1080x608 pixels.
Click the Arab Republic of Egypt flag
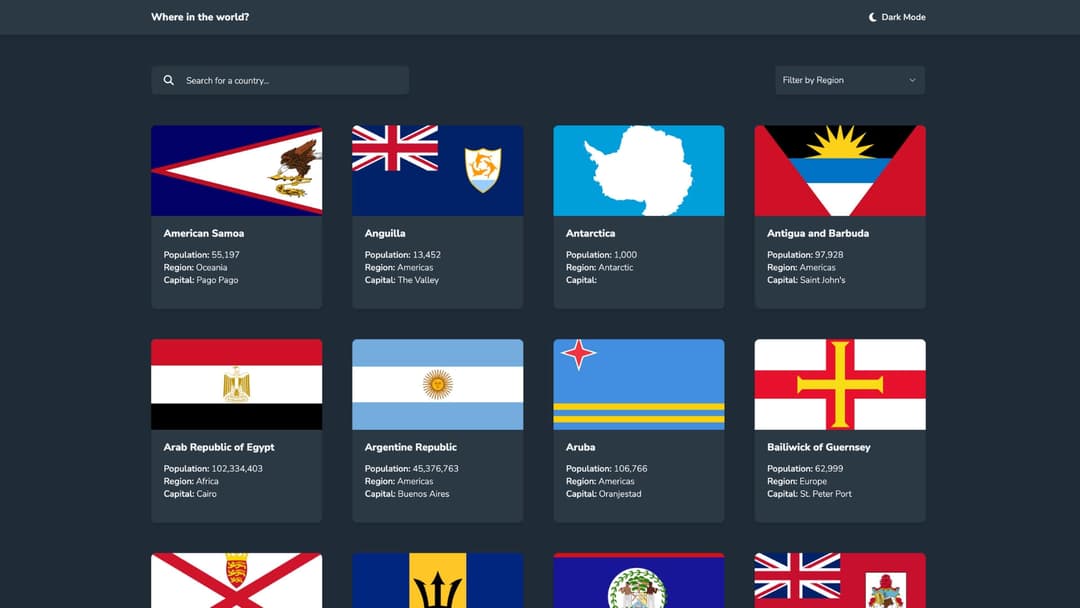coord(236,384)
